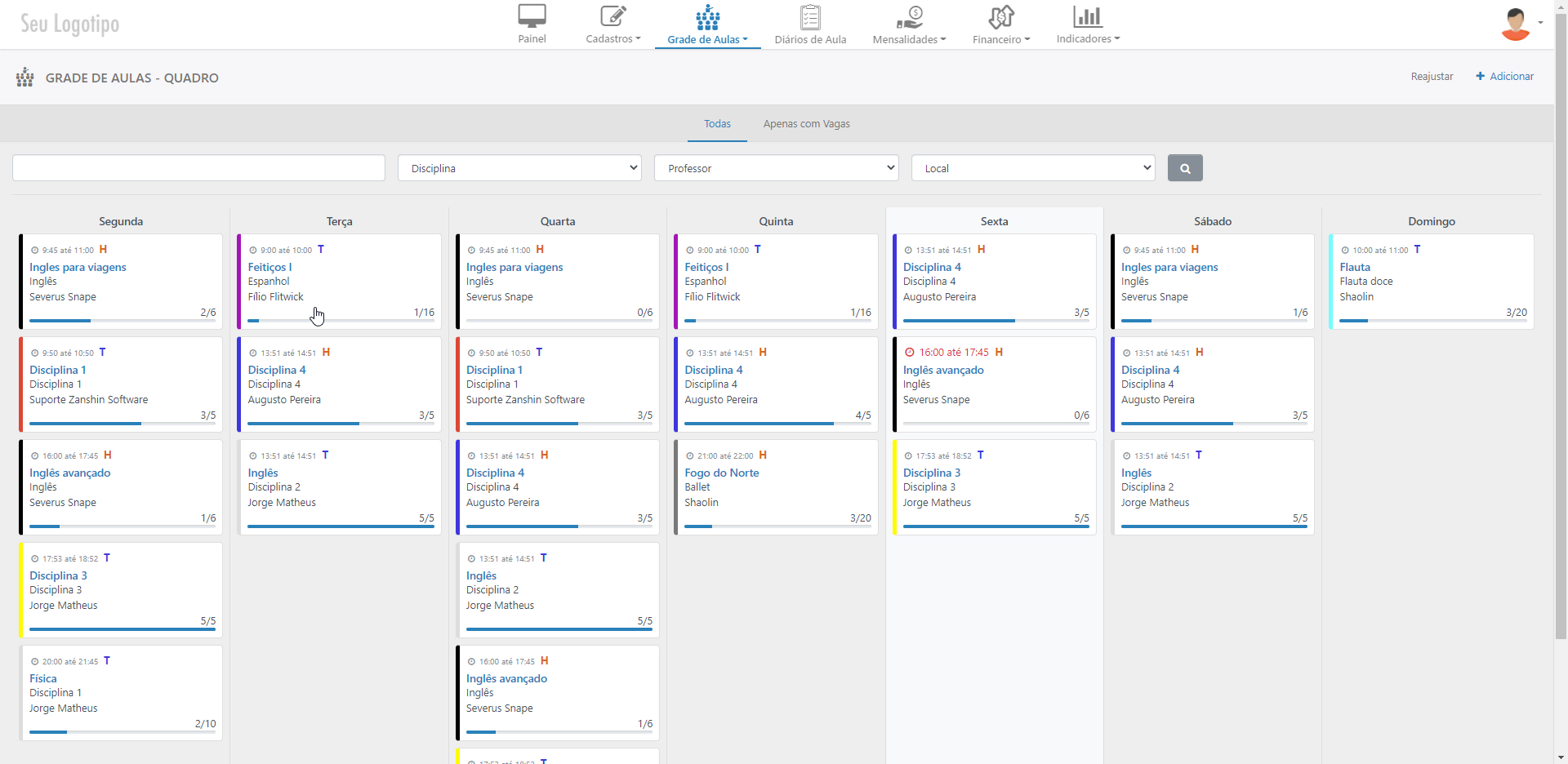The image size is (1568, 764).
Task: Click the plus icon beside Adicionar
Action: pos(1480,77)
